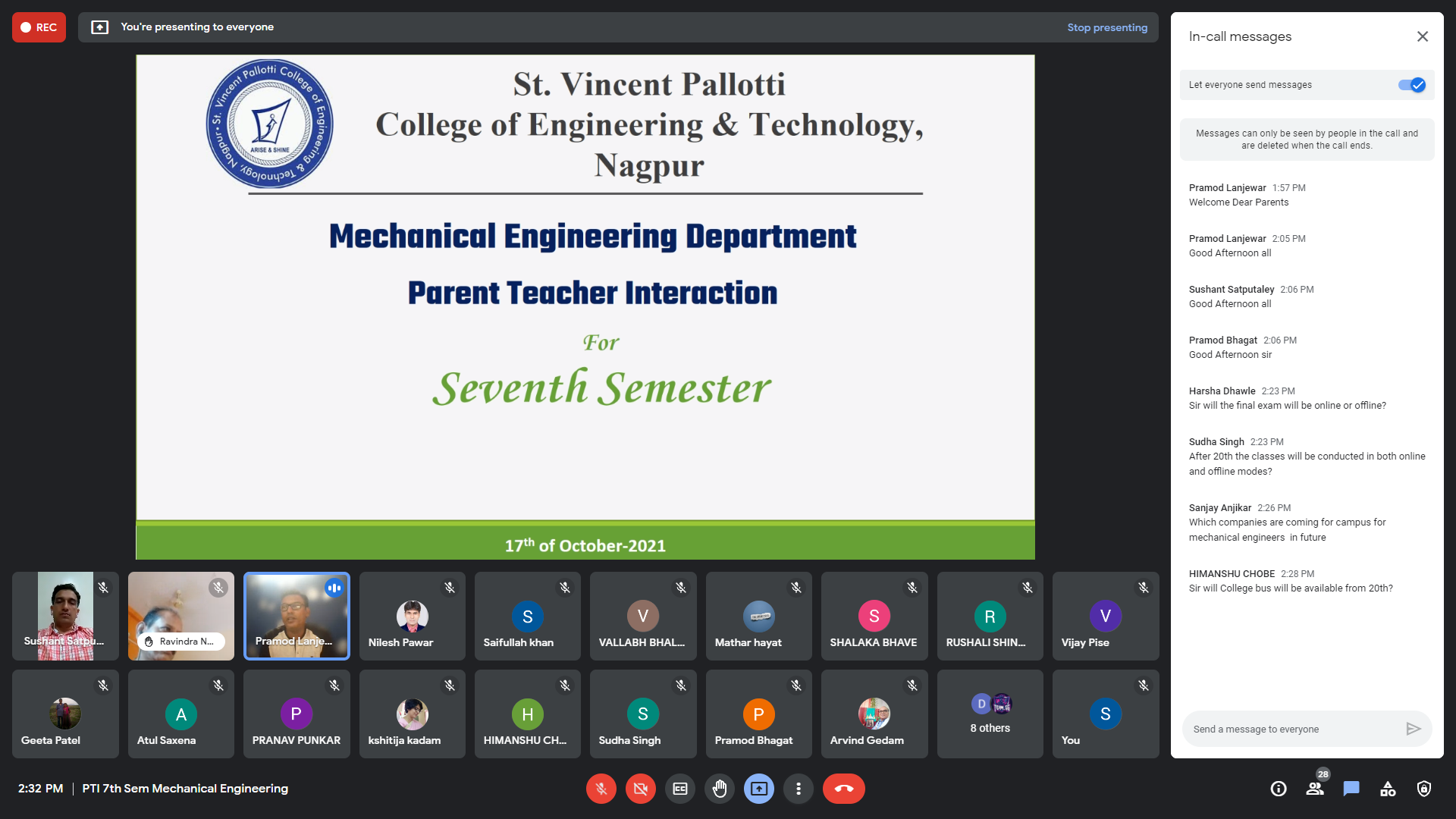Screen dimensions: 1456x819
Task: Click PRANAV PUNKAR participant tile
Action: (297, 714)
